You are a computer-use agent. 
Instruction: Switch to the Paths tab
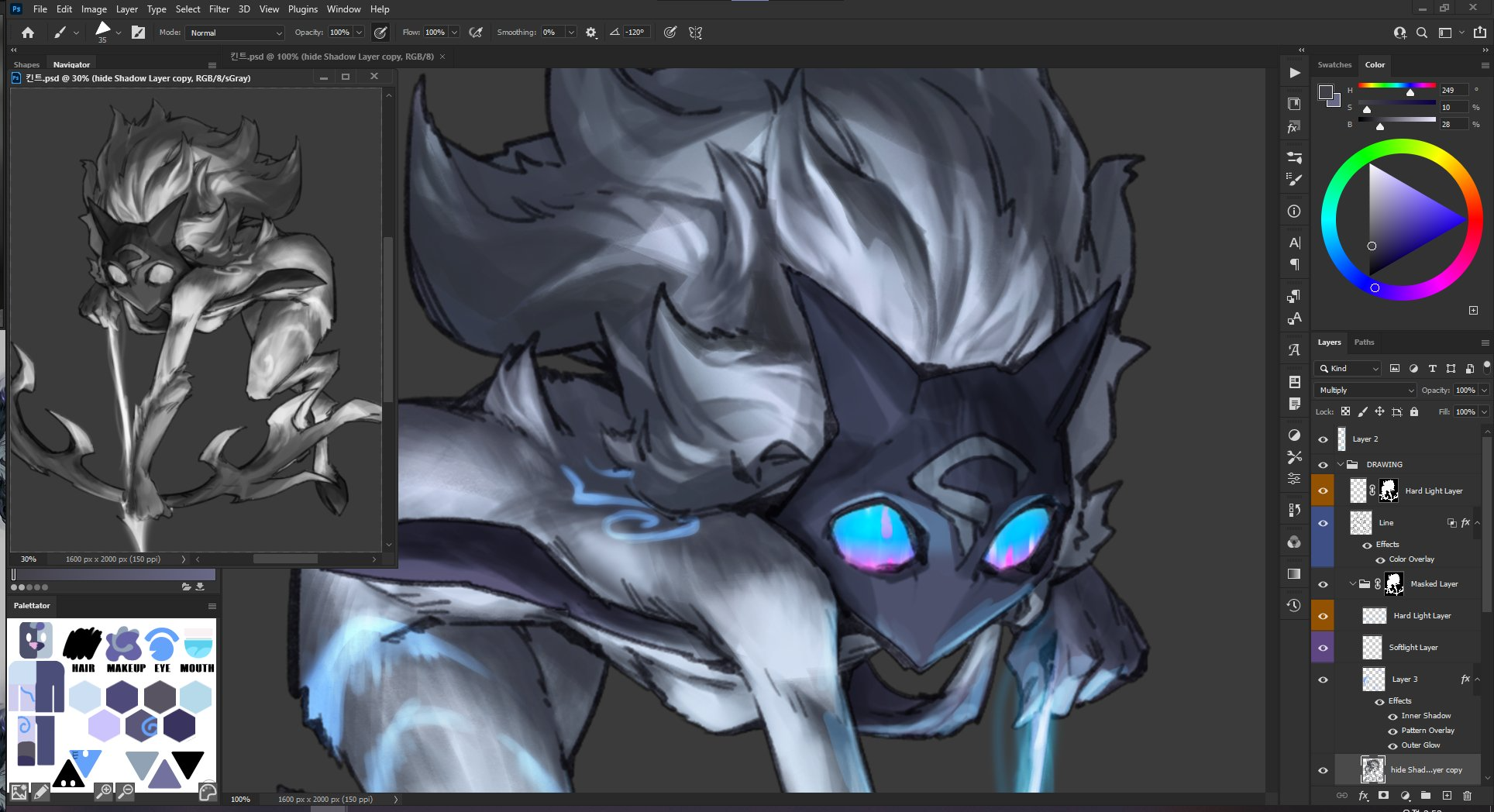pyautogui.click(x=1364, y=342)
